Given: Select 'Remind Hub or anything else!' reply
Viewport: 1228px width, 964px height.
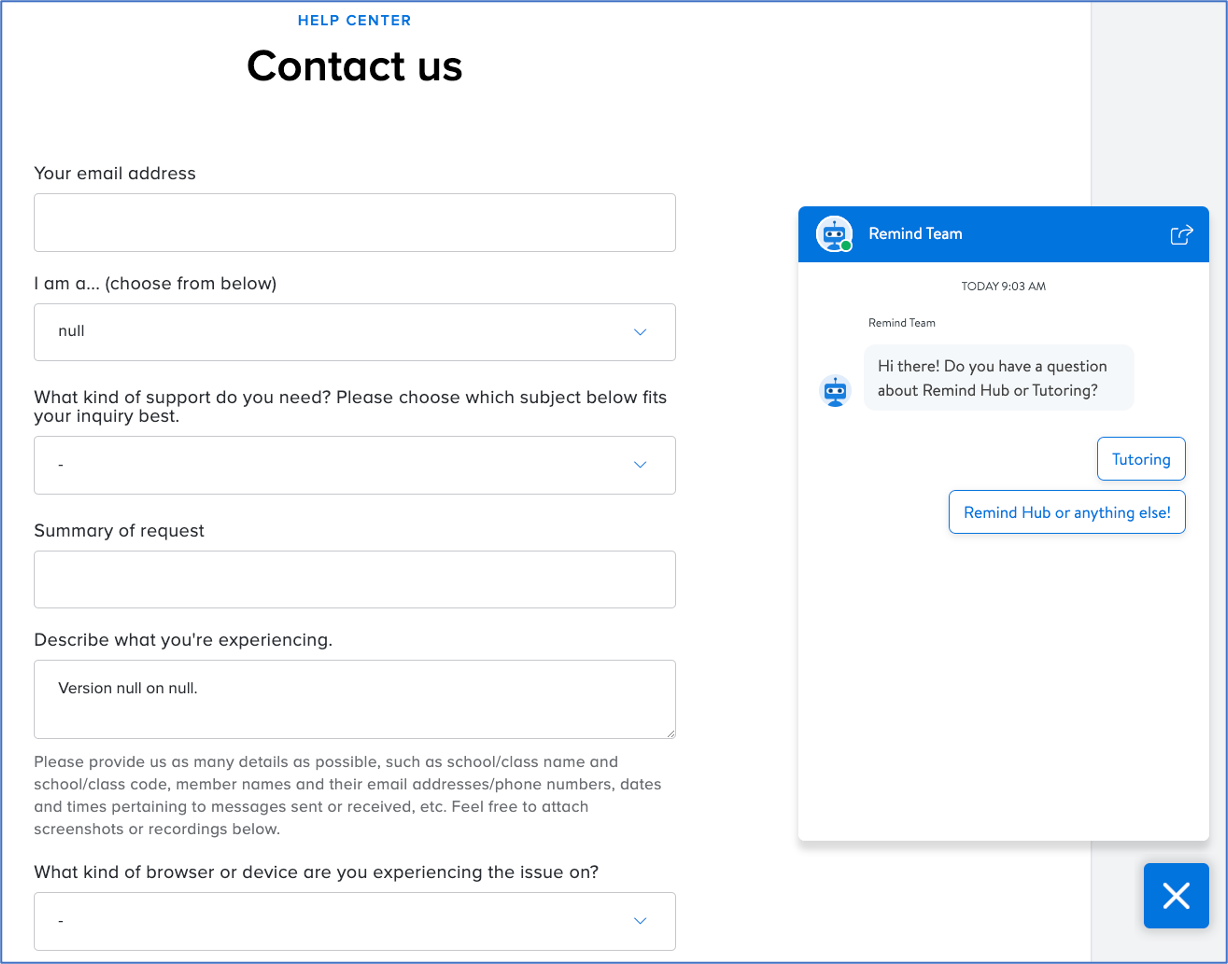Looking at the screenshot, I should coord(1067,512).
